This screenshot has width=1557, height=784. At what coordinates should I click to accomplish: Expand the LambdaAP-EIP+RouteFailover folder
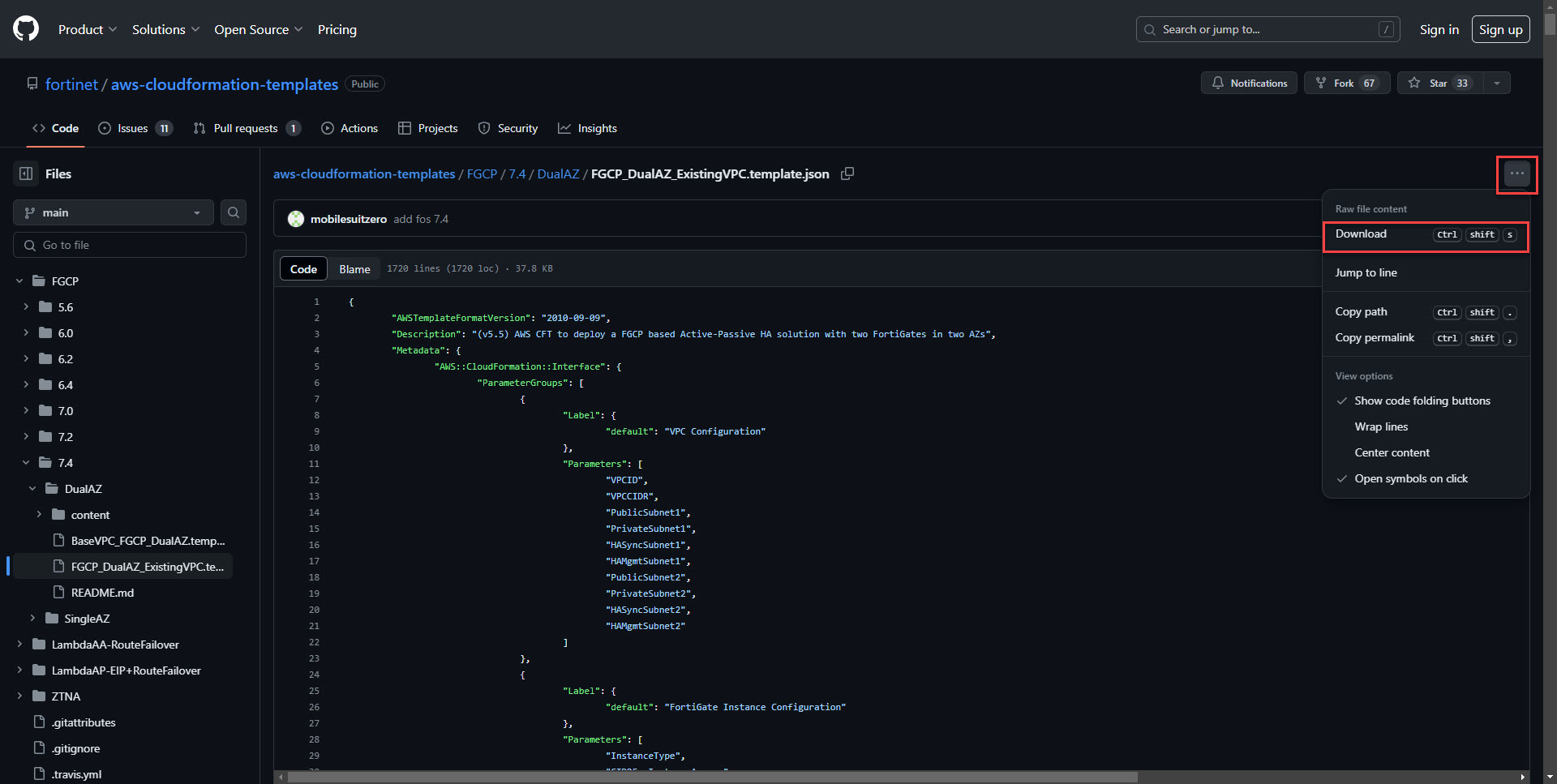(x=19, y=670)
